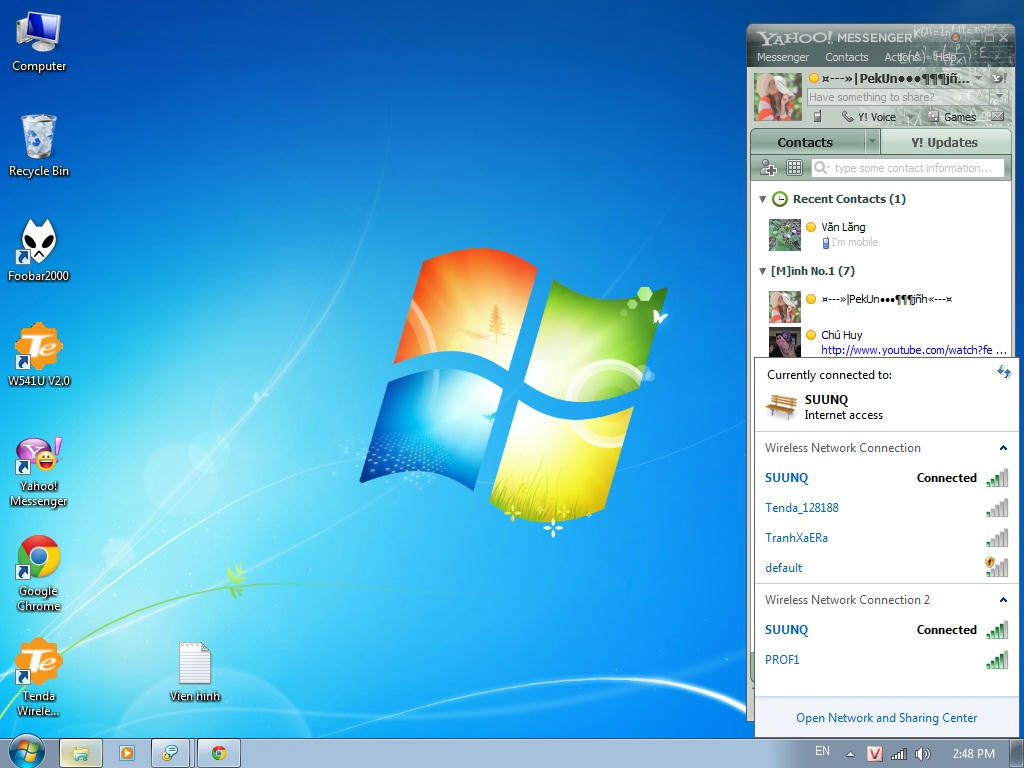Open Vien hinh text file on desktop

195,672
